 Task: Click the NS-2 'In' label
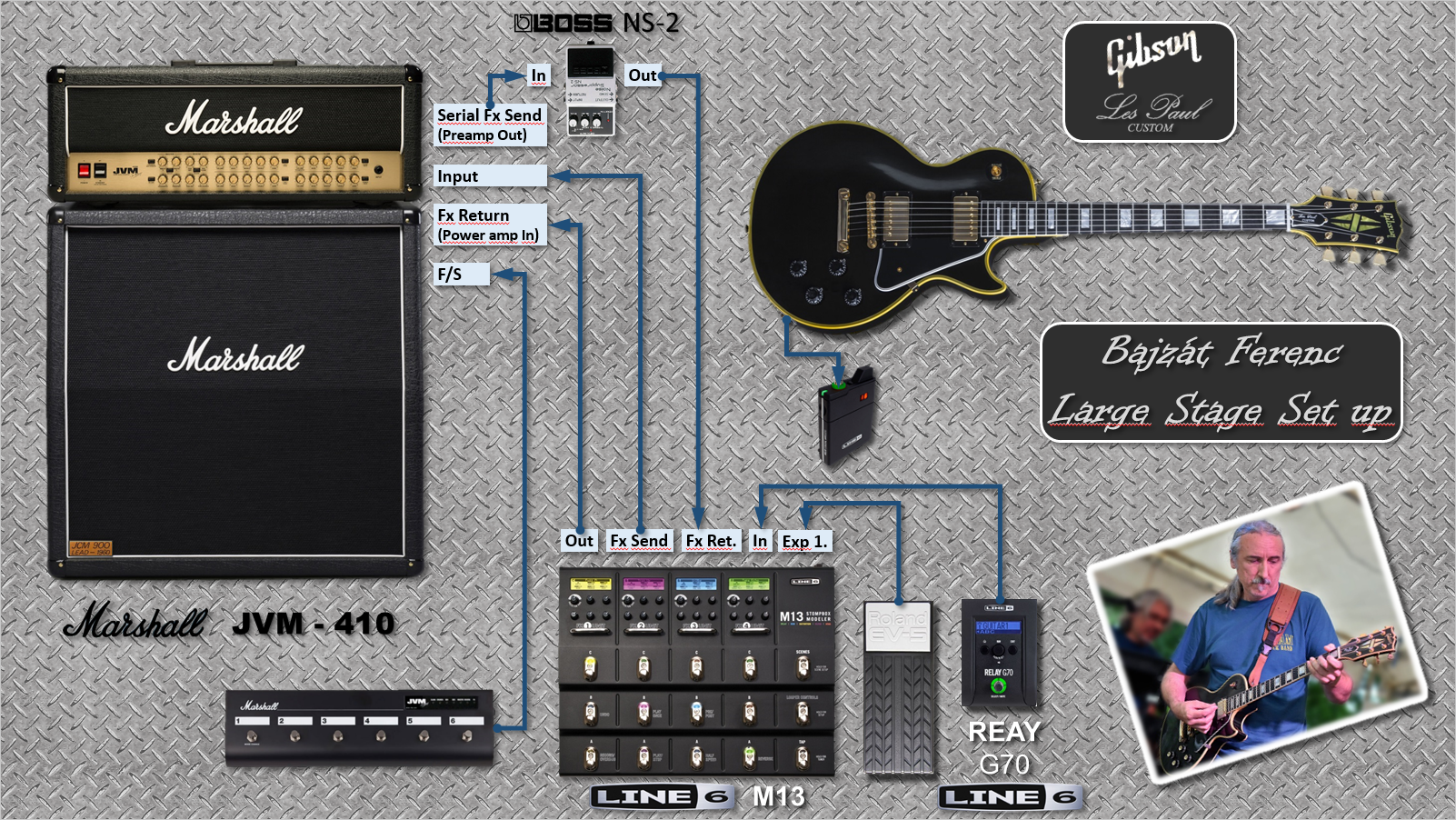[x=539, y=75]
